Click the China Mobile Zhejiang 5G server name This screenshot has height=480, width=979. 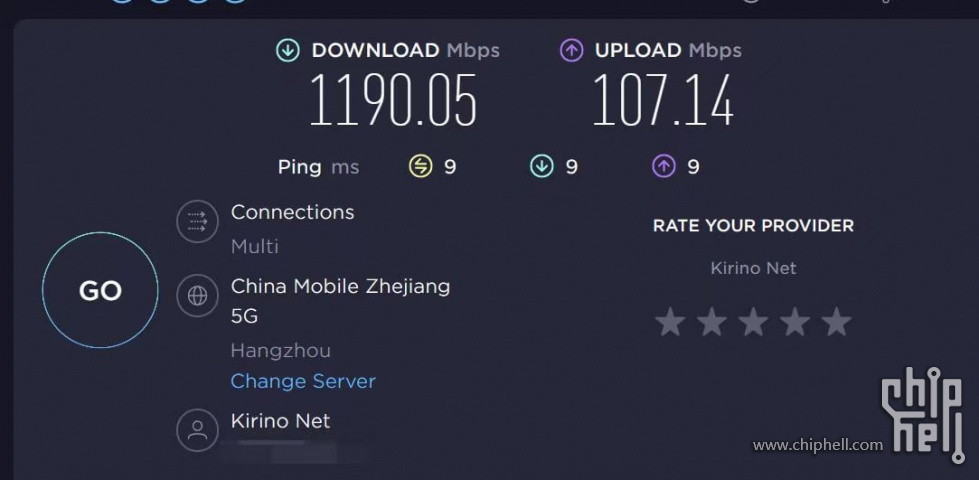click(340, 301)
